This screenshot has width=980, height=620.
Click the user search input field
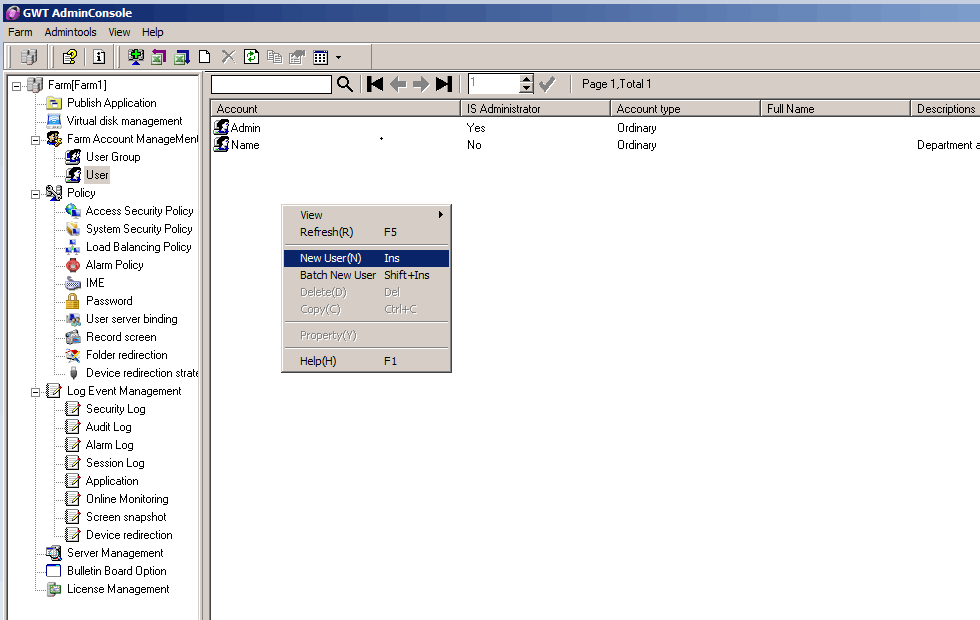[x=271, y=84]
